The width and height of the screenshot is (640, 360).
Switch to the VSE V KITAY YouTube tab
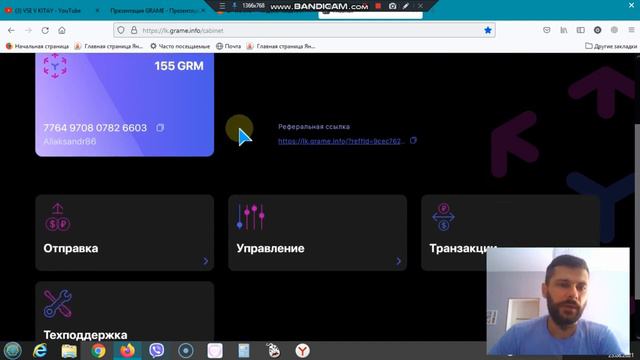coord(48,11)
